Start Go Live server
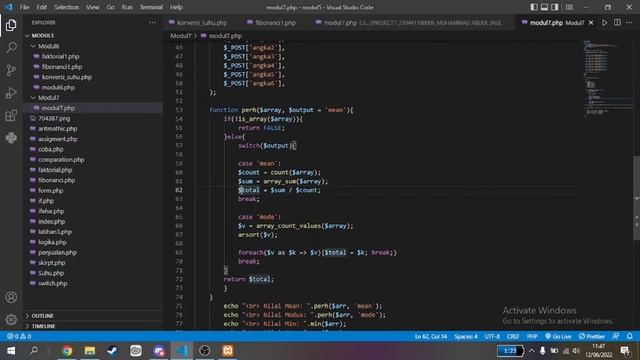 [x=558, y=336]
